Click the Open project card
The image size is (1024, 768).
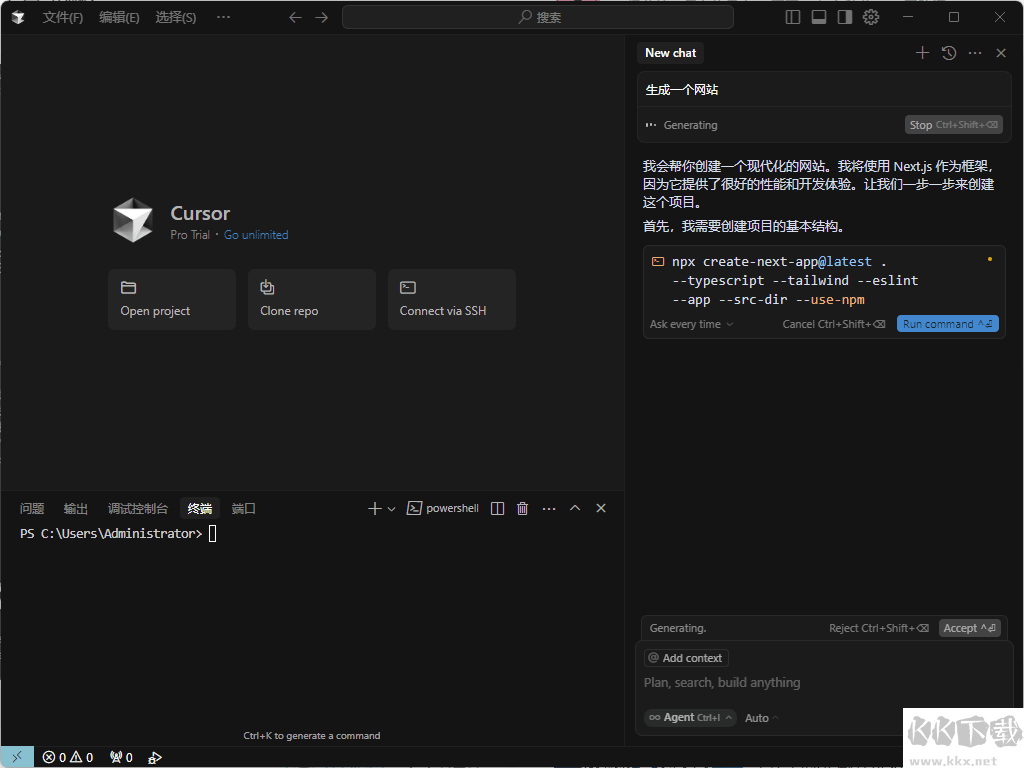point(172,299)
